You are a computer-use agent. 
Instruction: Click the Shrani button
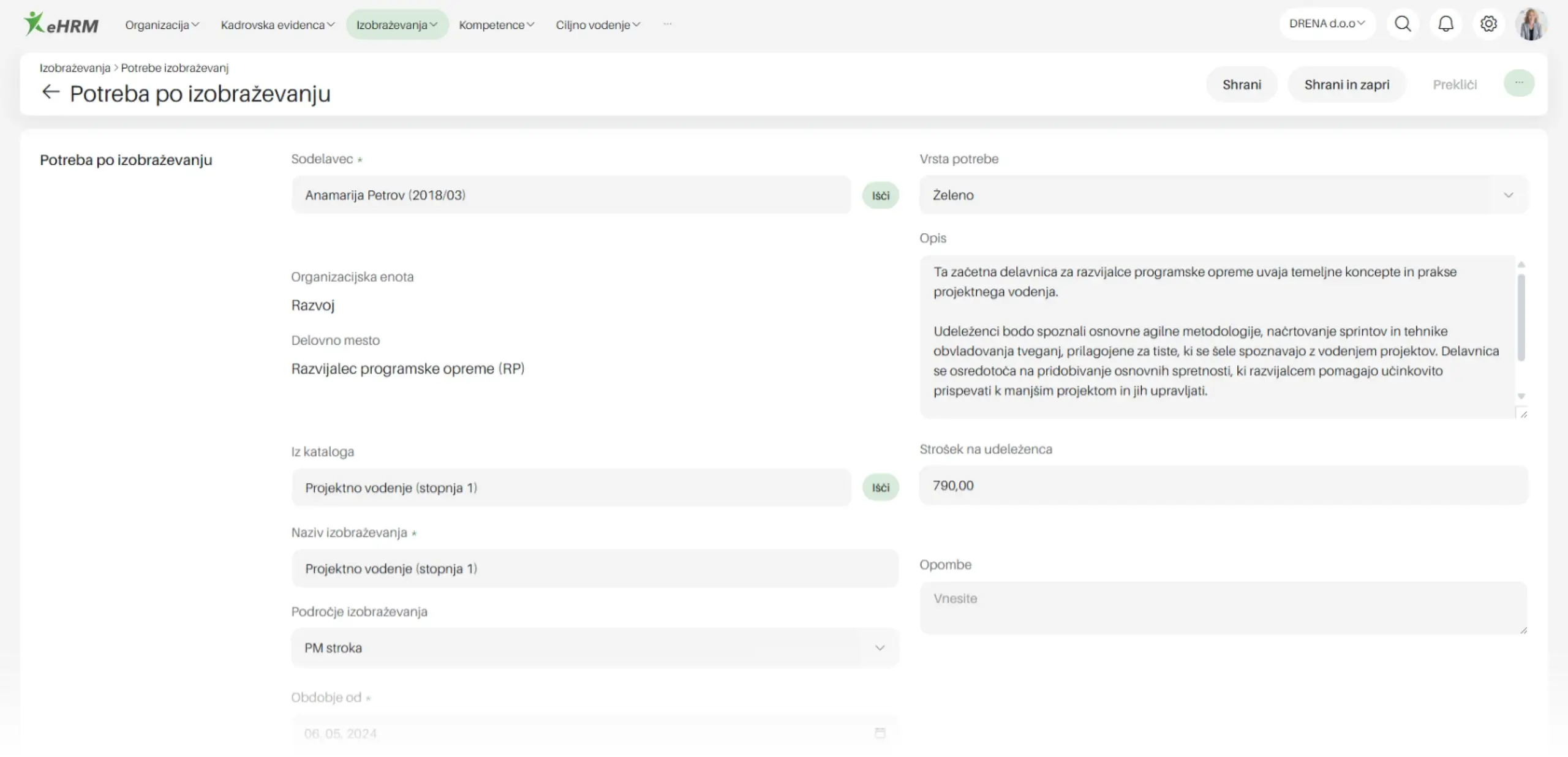(1242, 85)
